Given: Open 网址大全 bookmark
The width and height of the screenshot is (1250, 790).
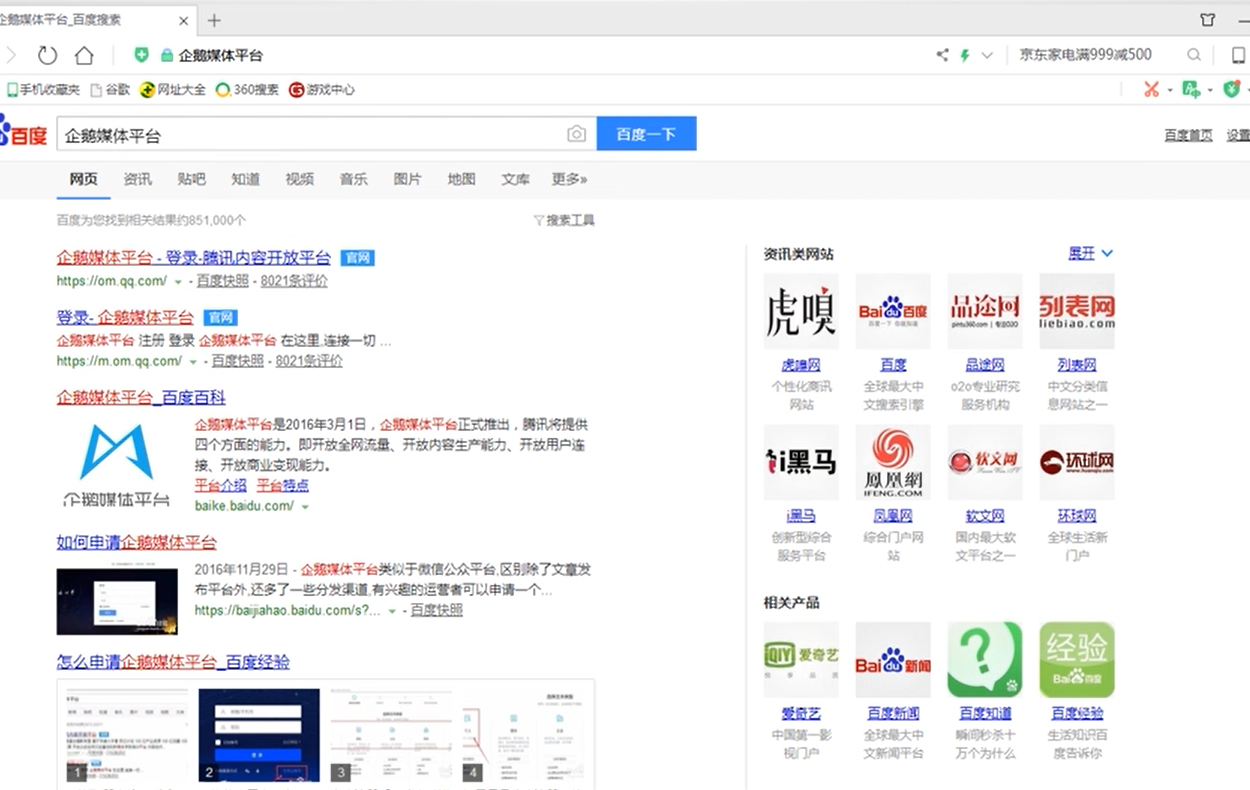Looking at the screenshot, I should (x=173, y=89).
